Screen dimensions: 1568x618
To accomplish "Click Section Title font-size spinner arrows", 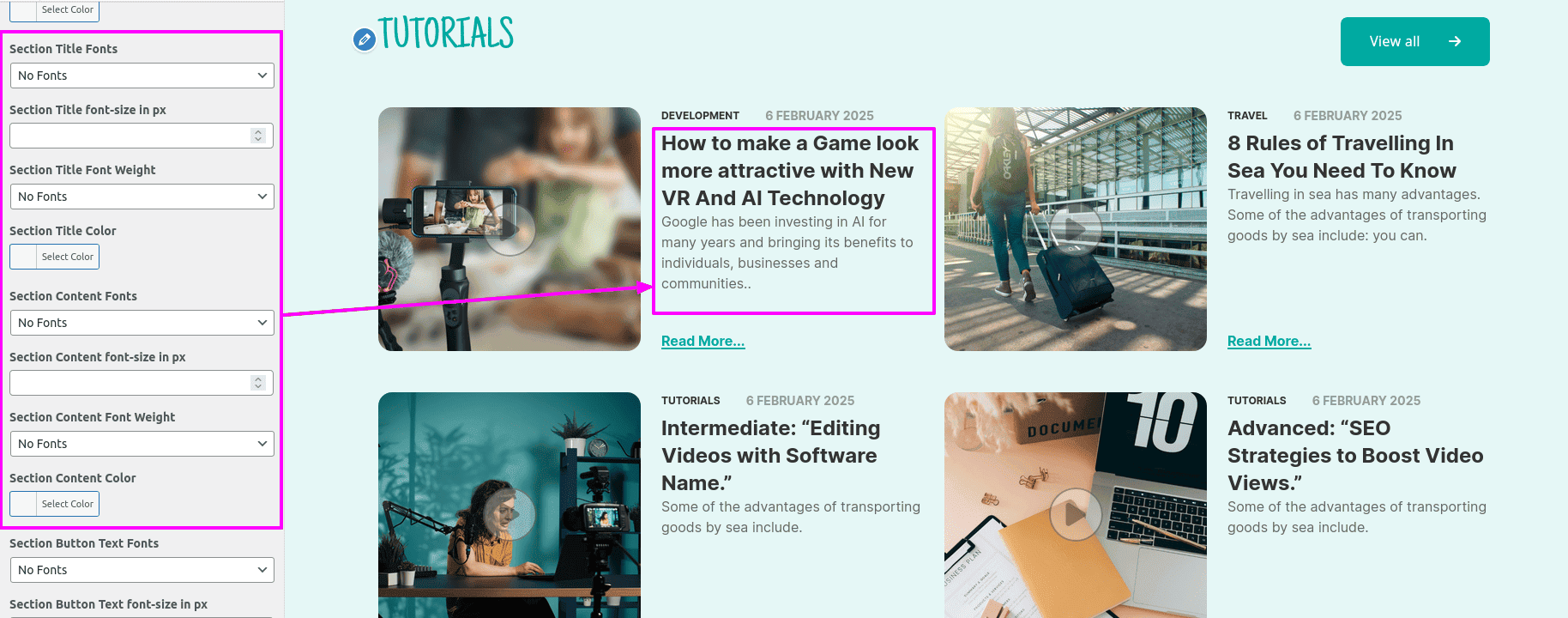I will [258, 136].
